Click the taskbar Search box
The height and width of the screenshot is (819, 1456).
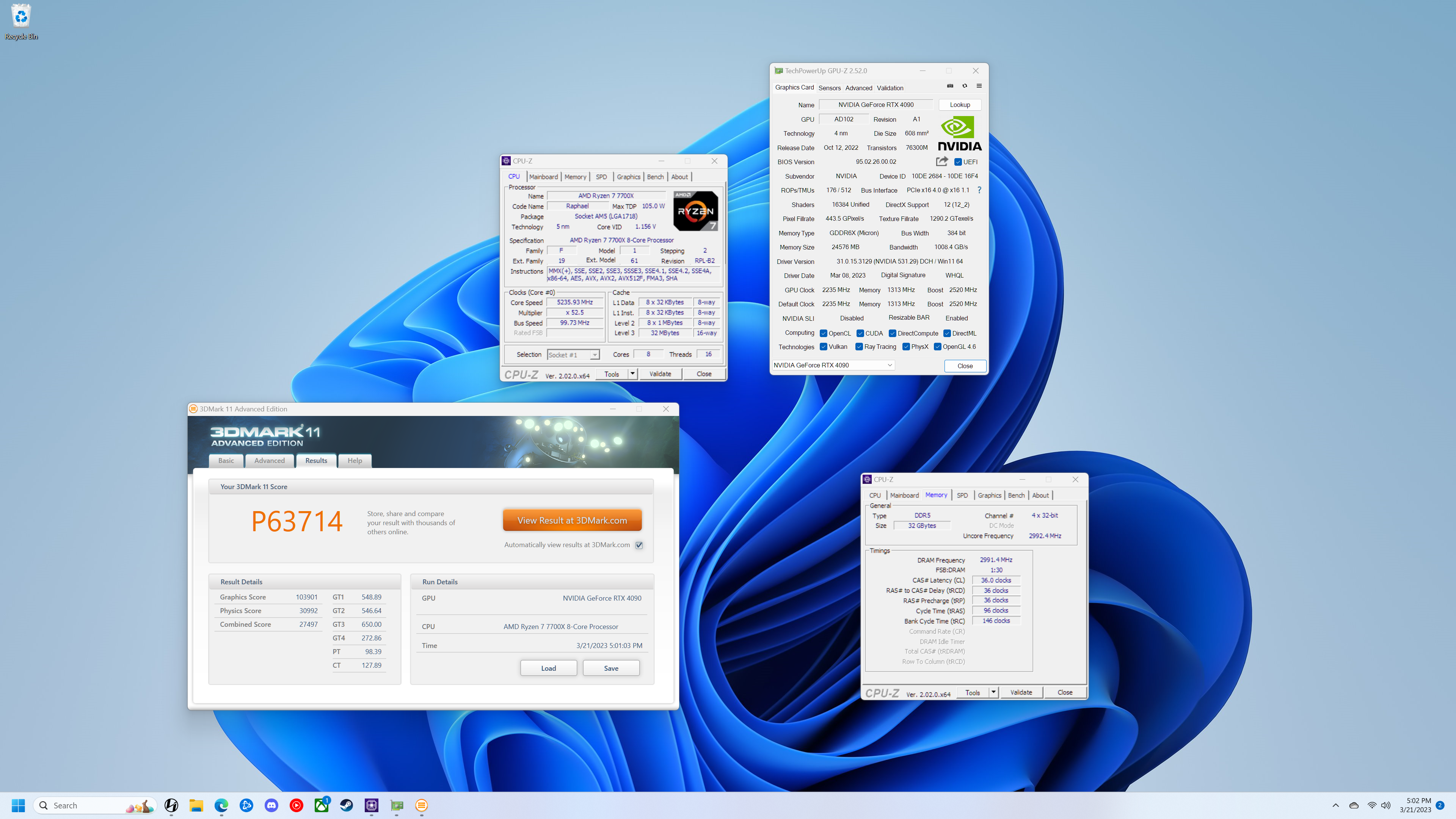pos(95,805)
